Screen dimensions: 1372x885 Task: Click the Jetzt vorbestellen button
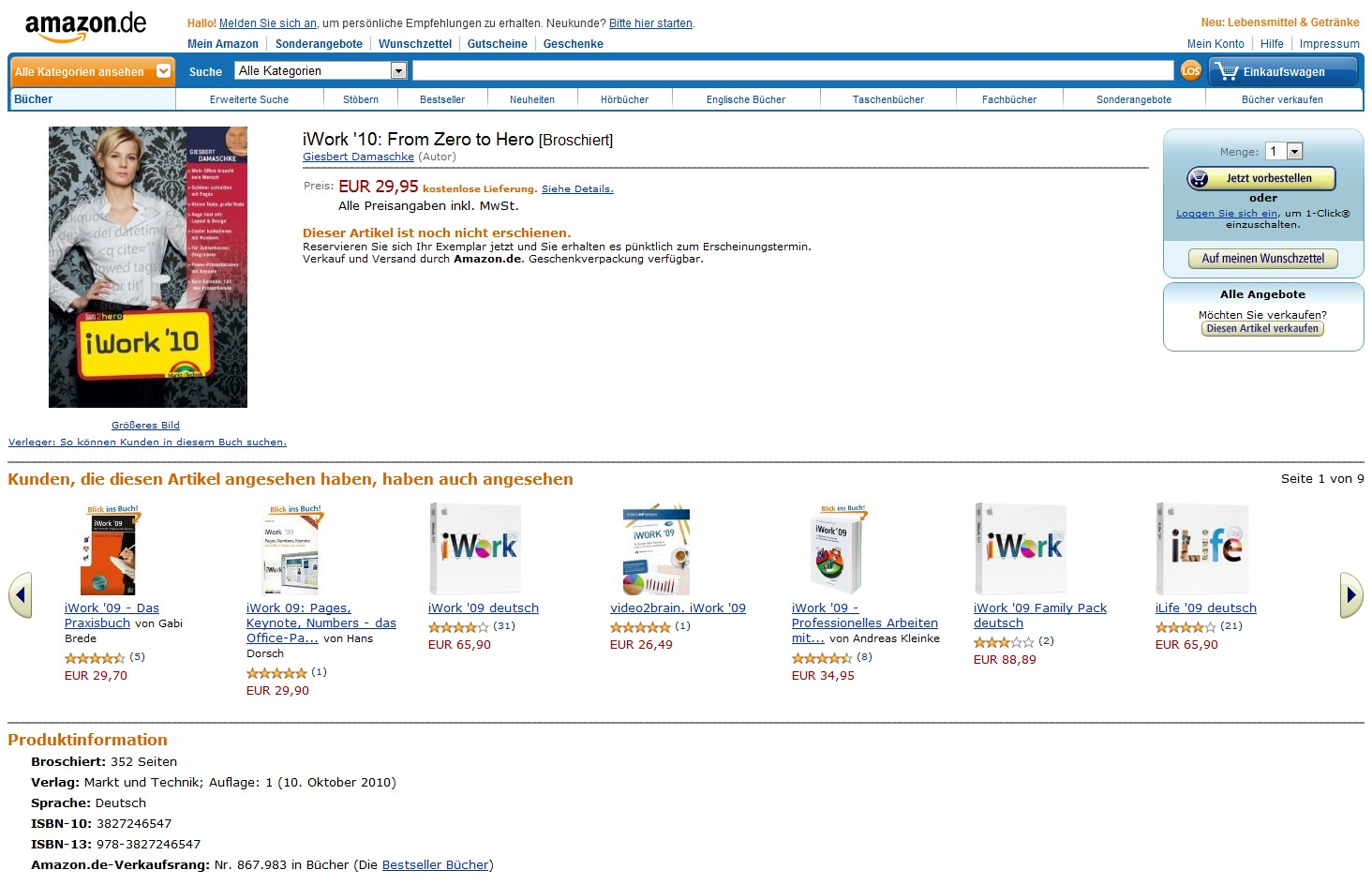coord(1260,178)
